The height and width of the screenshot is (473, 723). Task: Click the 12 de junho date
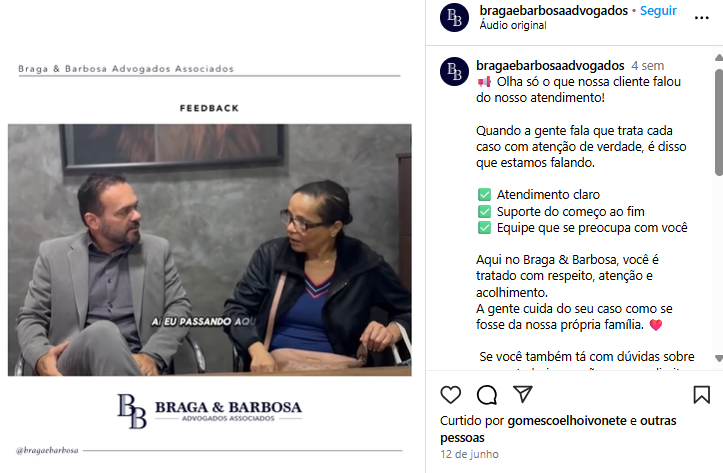pyautogui.click(x=469, y=454)
